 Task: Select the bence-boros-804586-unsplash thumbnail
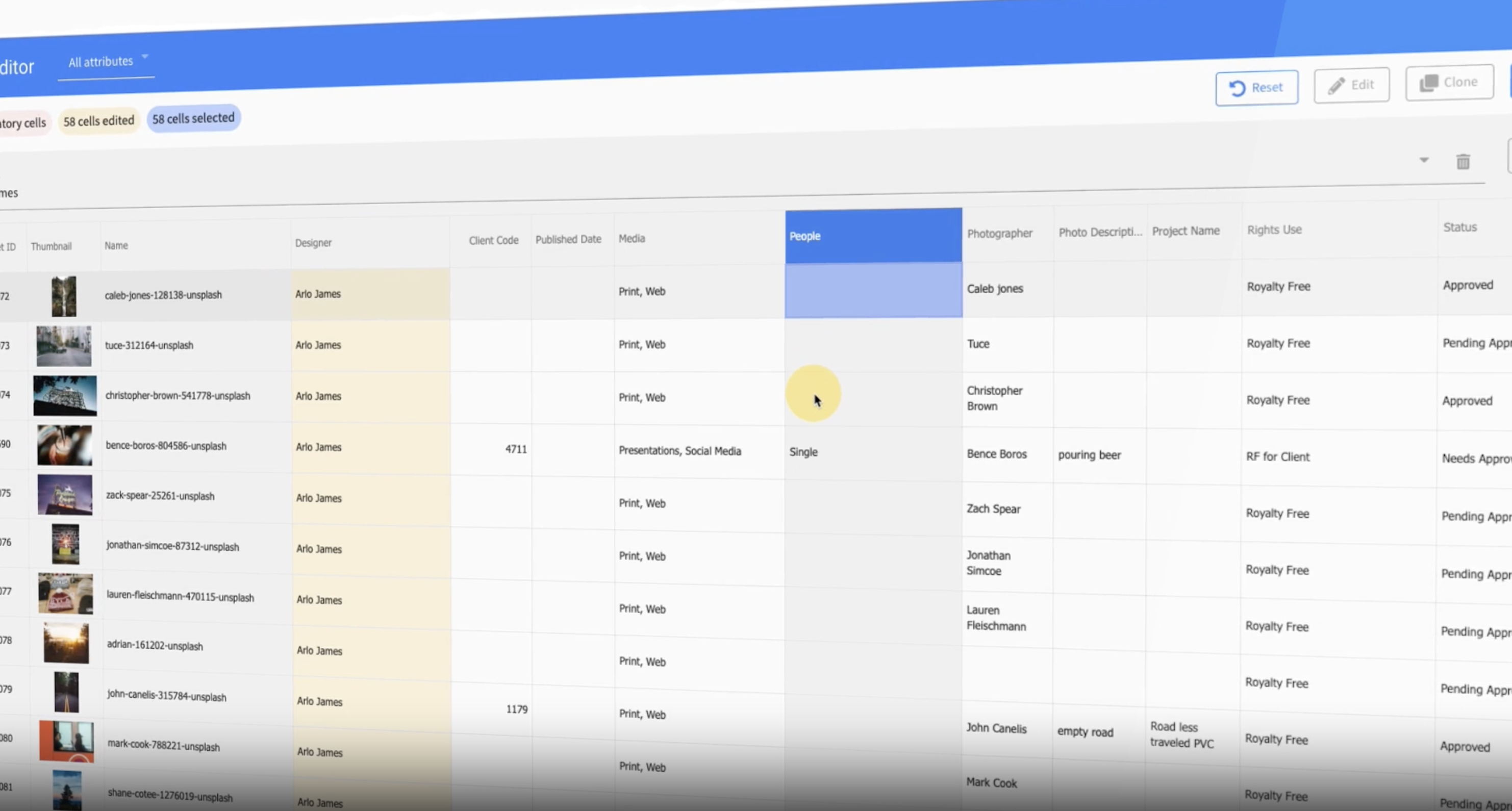pyautogui.click(x=65, y=445)
